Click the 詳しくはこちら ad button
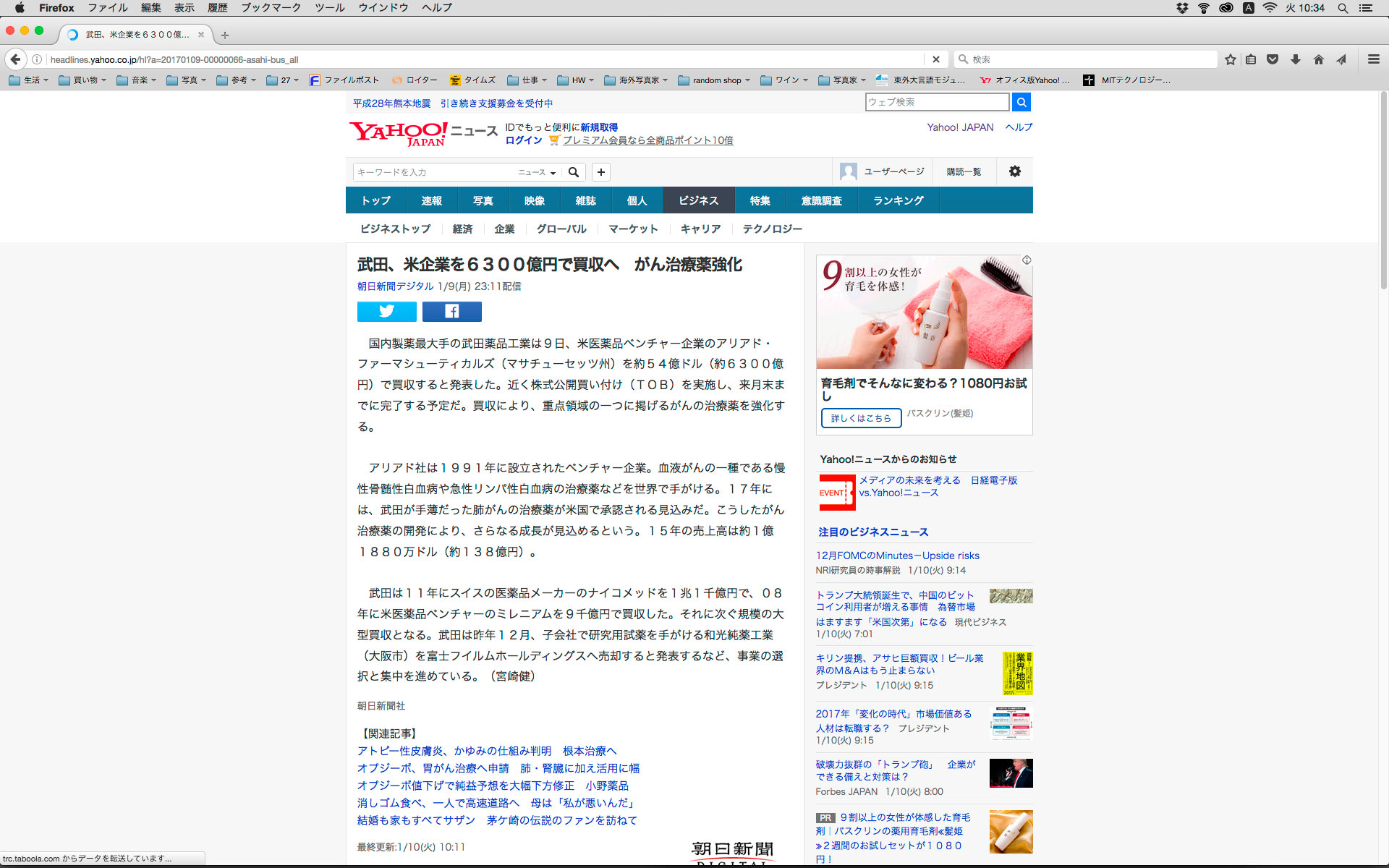Image resolution: width=1389 pixels, height=868 pixels. tap(861, 418)
